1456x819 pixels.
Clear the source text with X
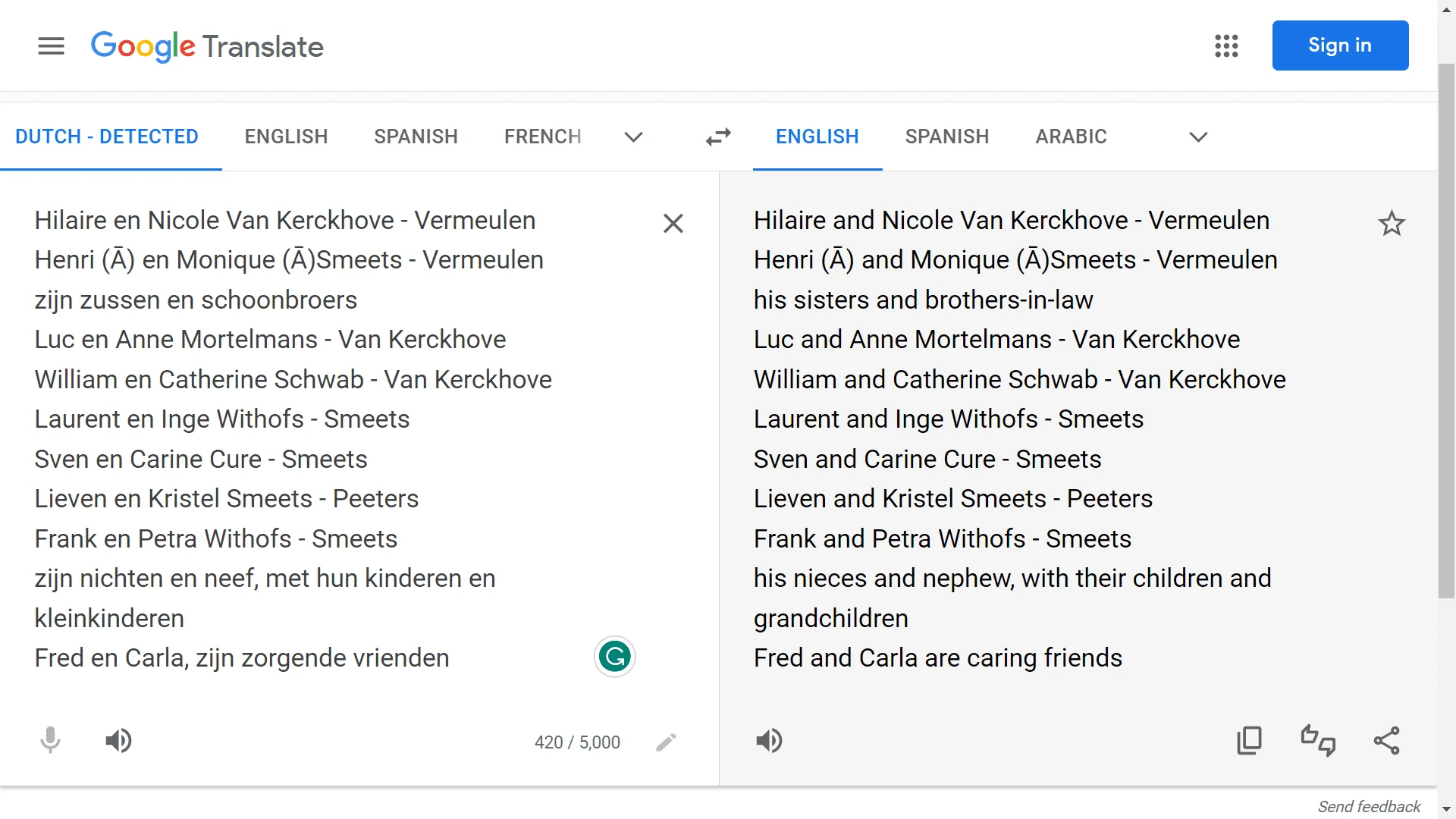673,224
